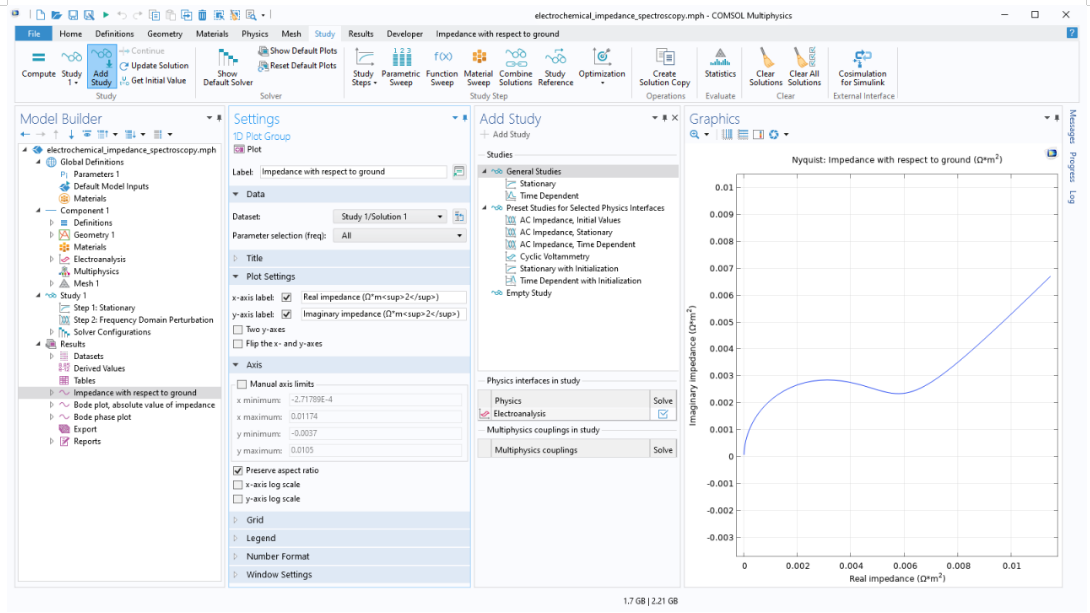
Task: Open Statistics in the Evaluate group
Action: tap(720, 63)
